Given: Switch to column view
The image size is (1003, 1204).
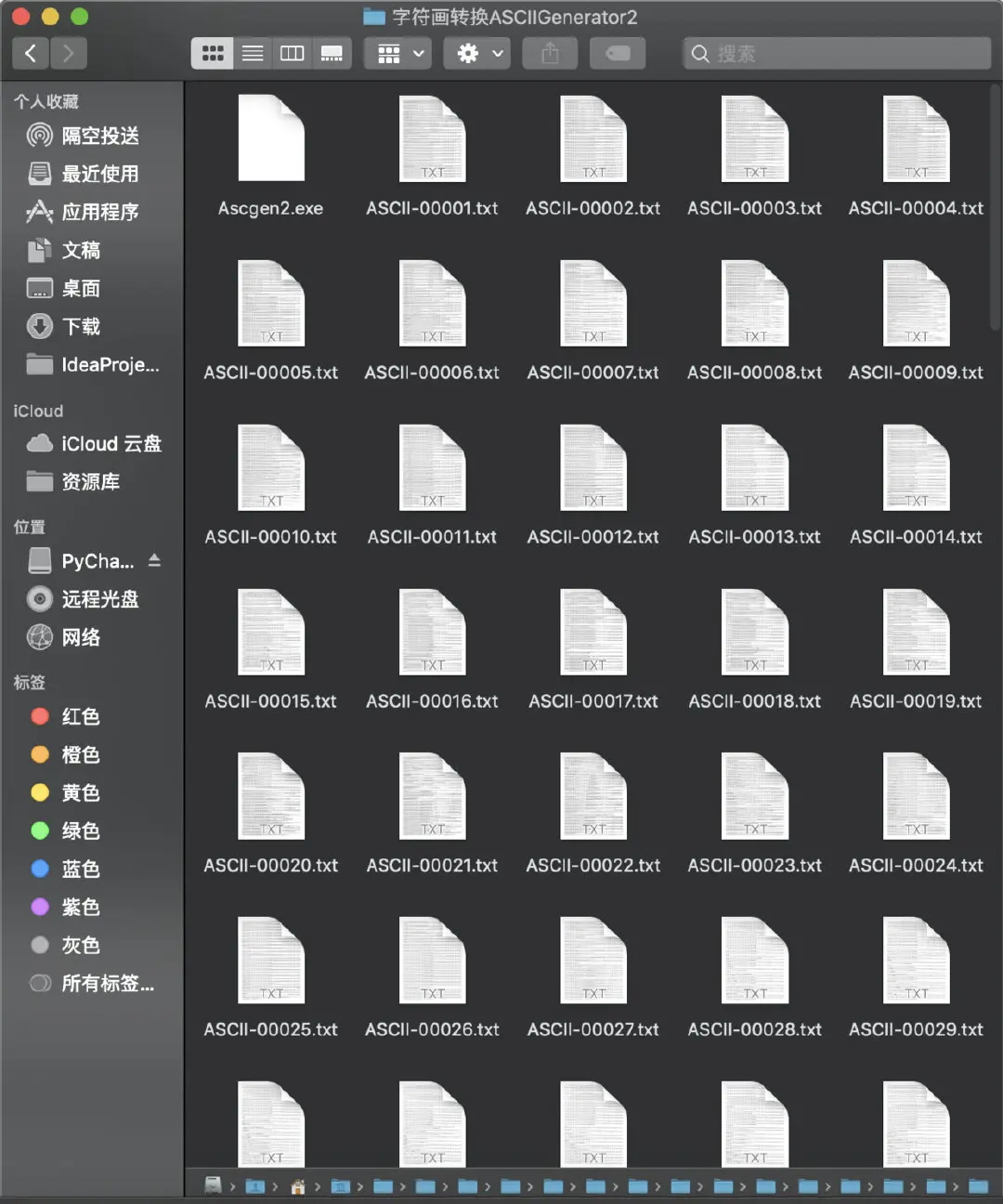Looking at the screenshot, I should pos(293,54).
